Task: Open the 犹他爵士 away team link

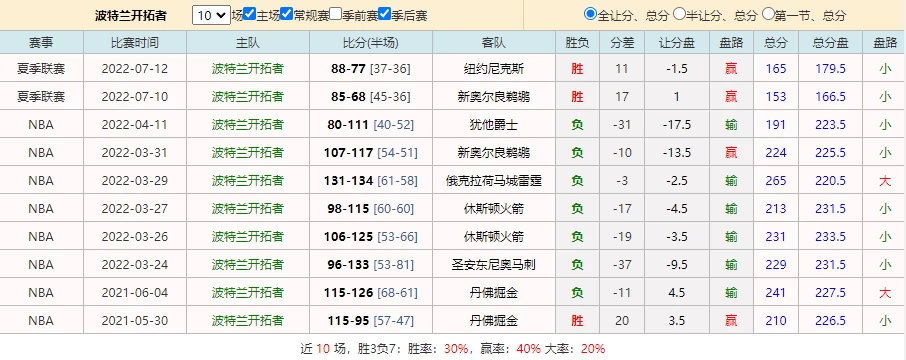Action: (493, 125)
